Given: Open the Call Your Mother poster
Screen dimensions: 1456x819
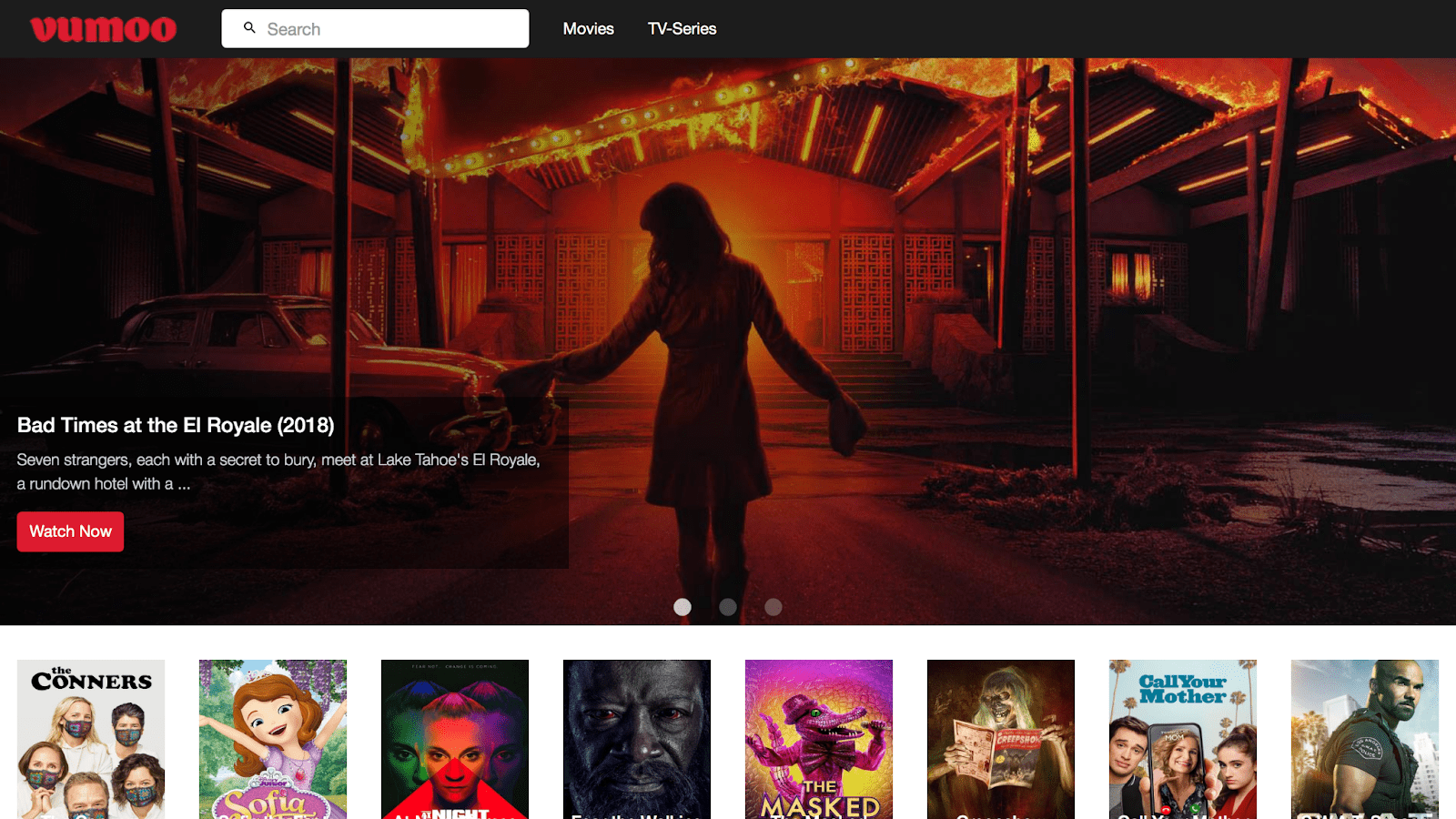Looking at the screenshot, I should point(1183,739).
